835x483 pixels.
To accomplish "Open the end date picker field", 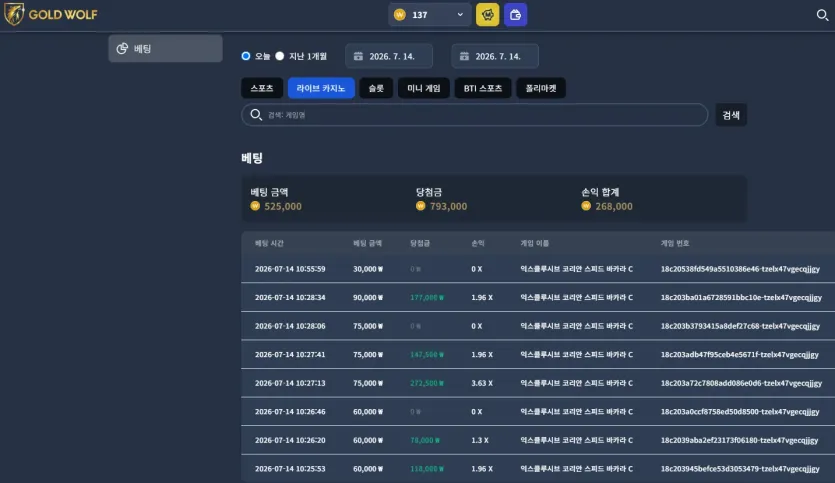I will tap(495, 56).
